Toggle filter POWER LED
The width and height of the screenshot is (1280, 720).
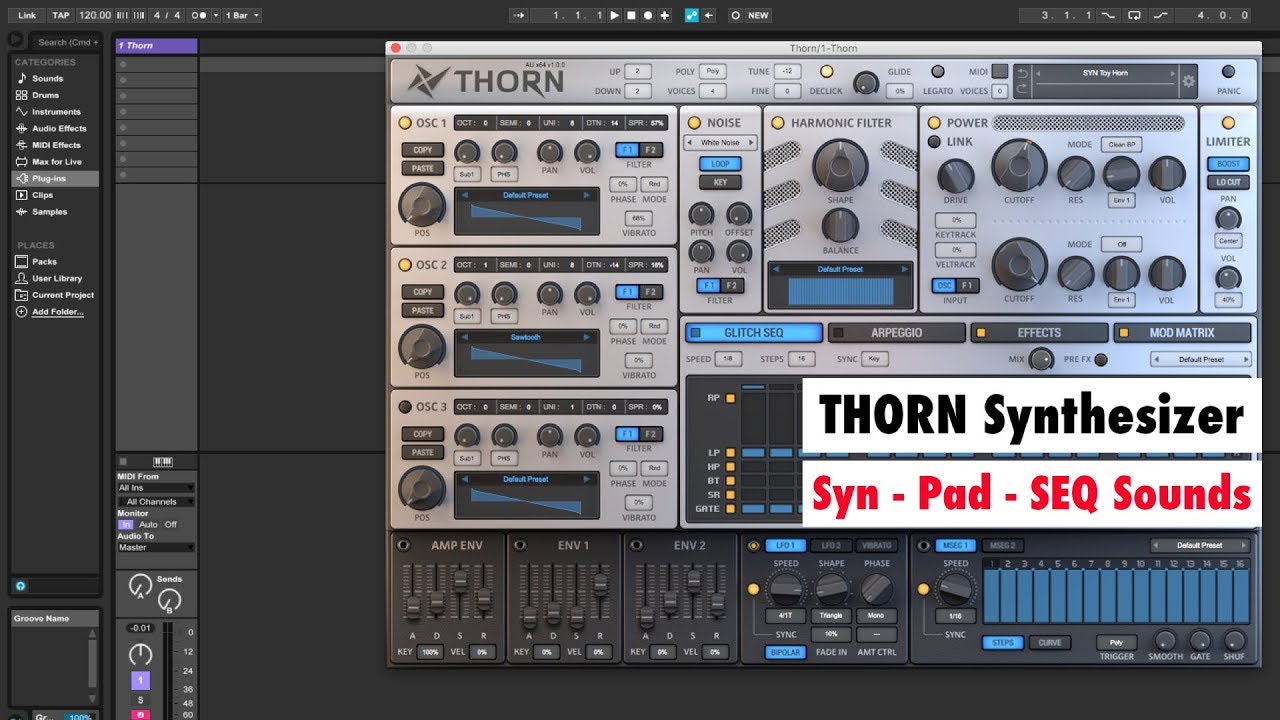[x=934, y=123]
